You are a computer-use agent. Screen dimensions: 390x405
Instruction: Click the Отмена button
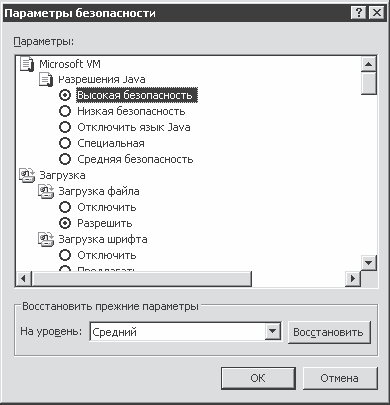340,378
